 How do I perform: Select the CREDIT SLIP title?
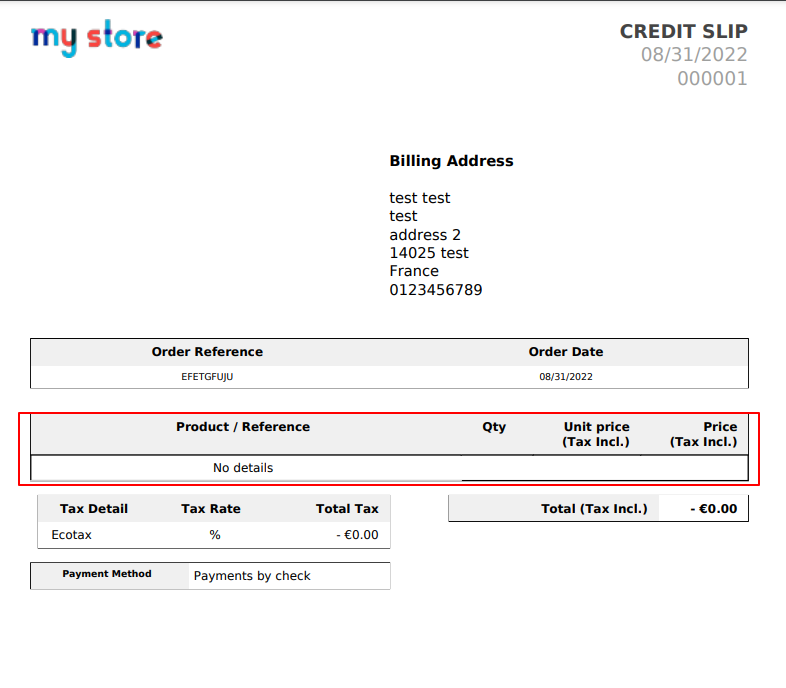point(683,32)
